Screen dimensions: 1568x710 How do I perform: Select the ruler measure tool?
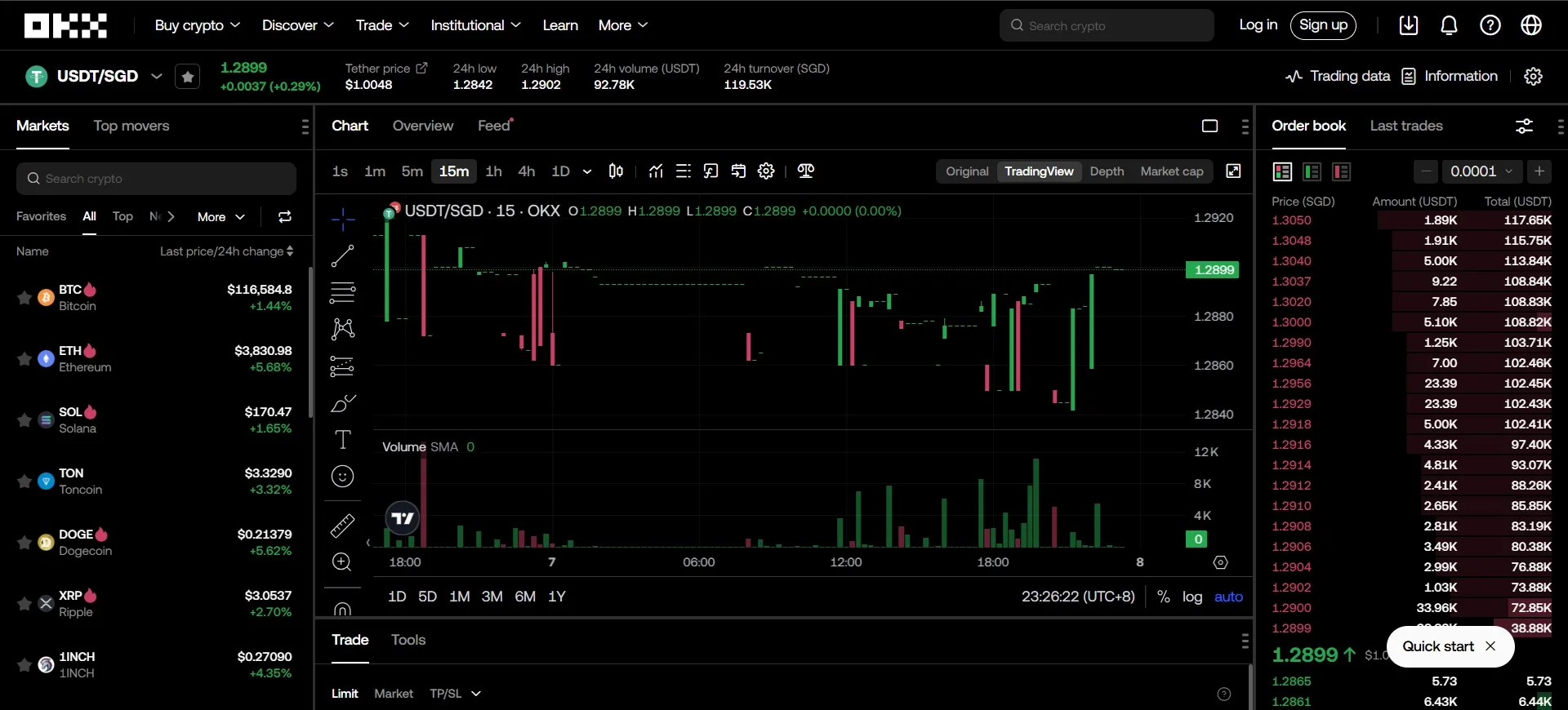point(342,526)
